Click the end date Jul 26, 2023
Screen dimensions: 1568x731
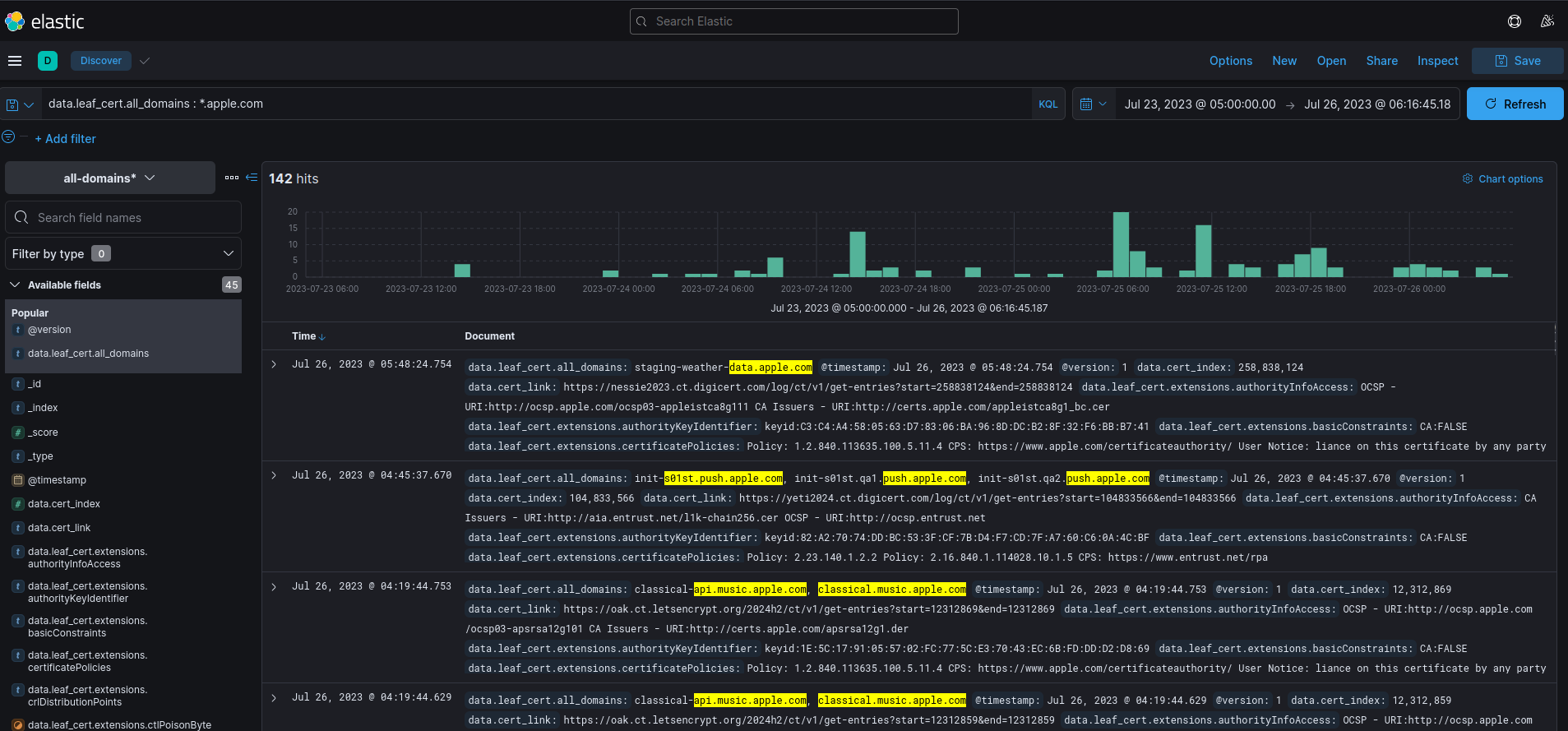point(1377,104)
